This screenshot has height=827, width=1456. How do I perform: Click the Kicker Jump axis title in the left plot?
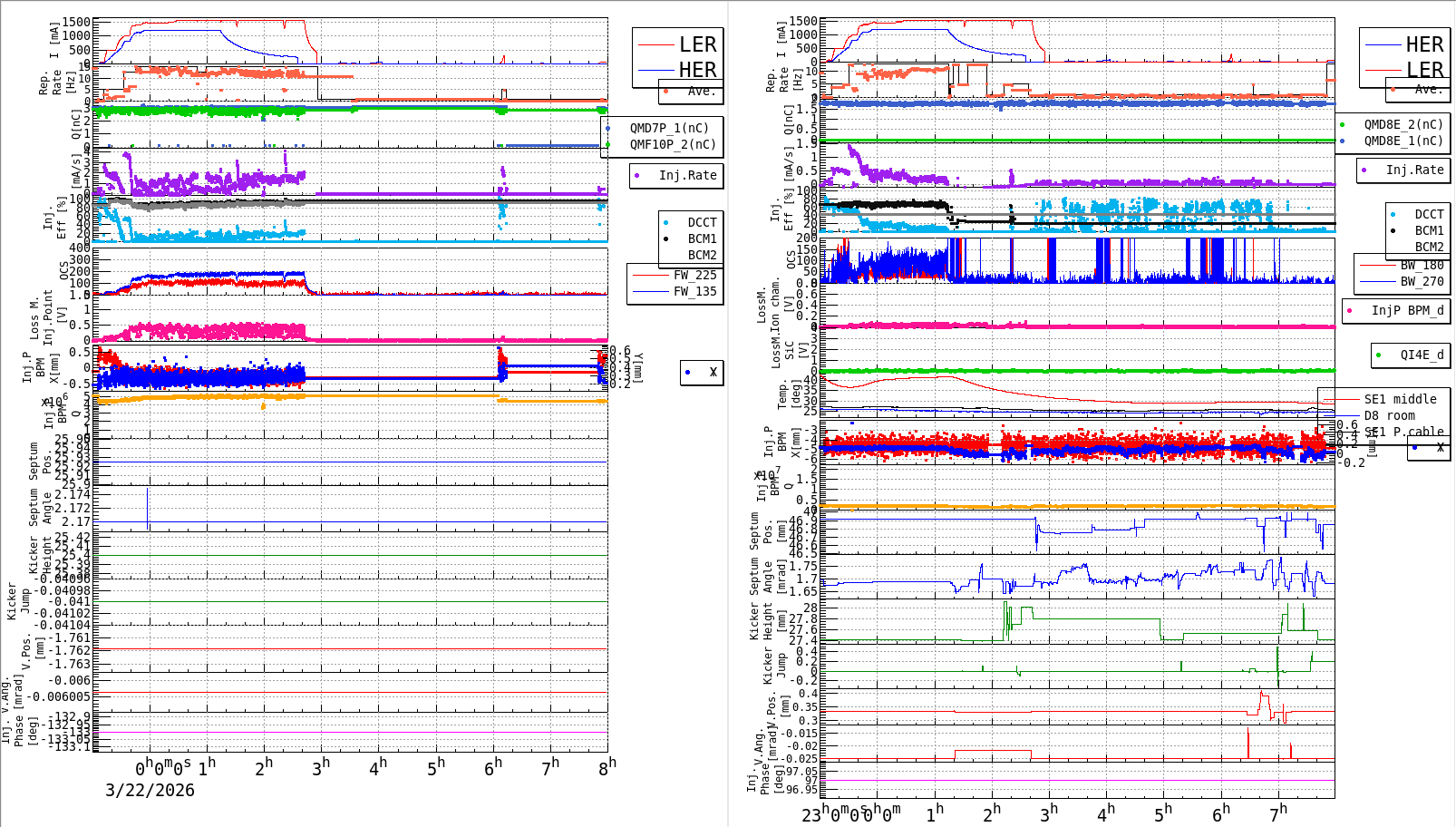tap(18, 601)
